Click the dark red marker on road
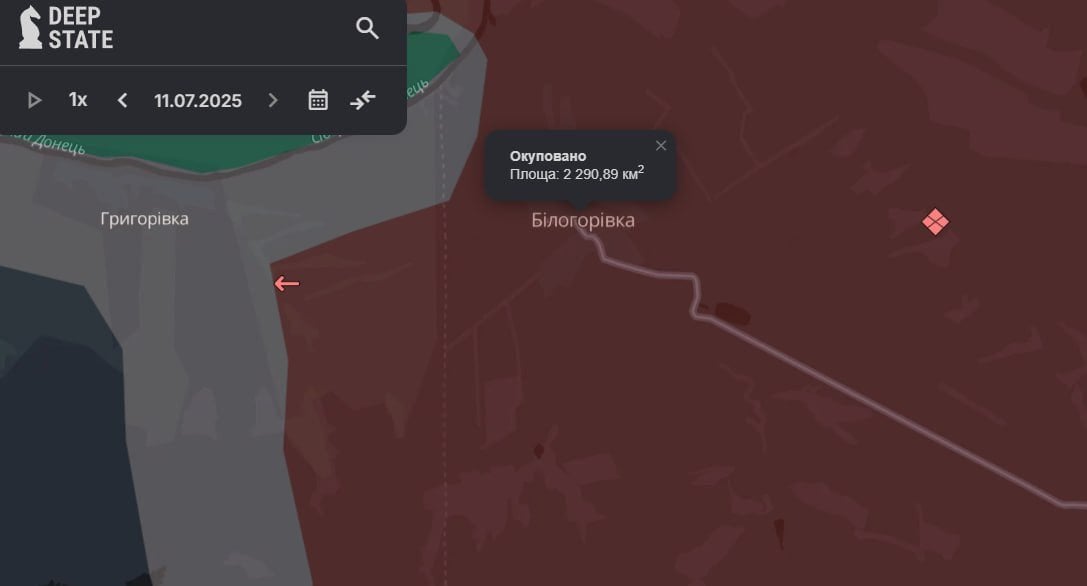This screenshot has height=586, width=1087. coord(732,313)
